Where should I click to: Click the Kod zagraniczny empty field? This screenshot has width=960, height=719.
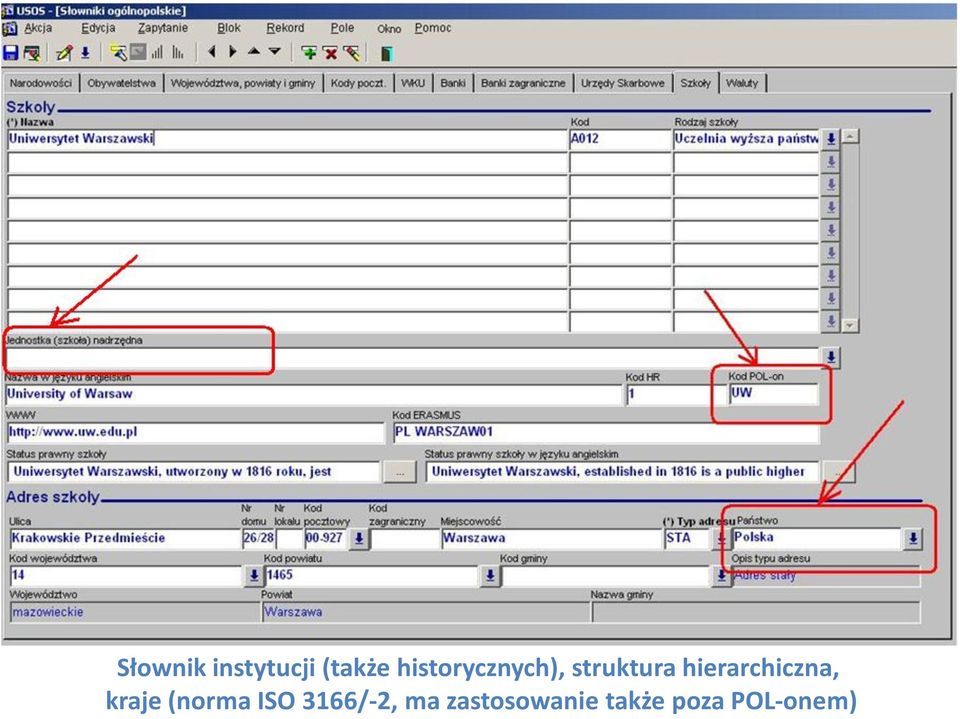coord(403,539)
